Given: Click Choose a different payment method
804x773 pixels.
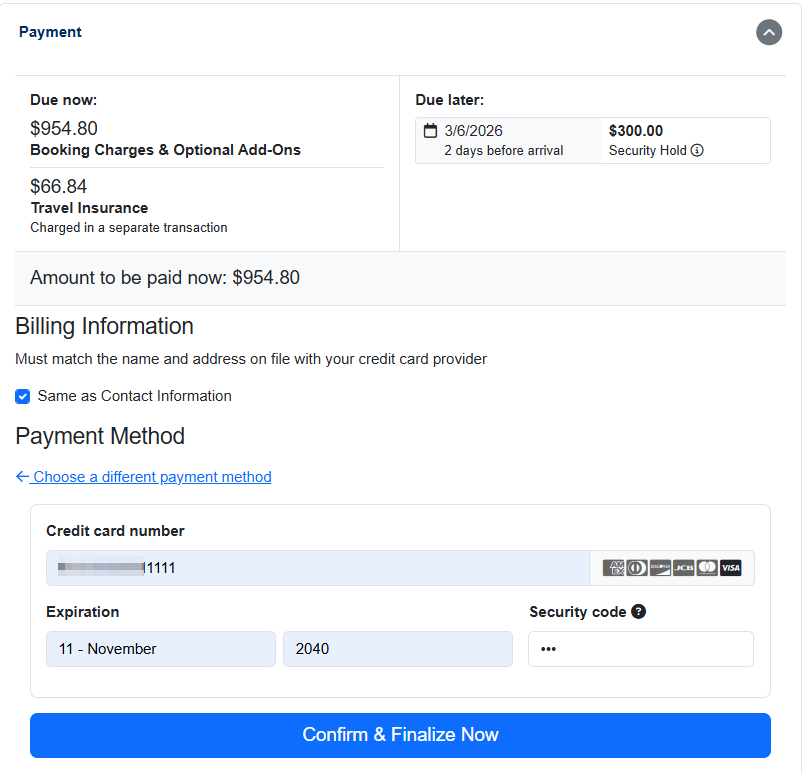Looking at the screenshot, I should point(151,476).
